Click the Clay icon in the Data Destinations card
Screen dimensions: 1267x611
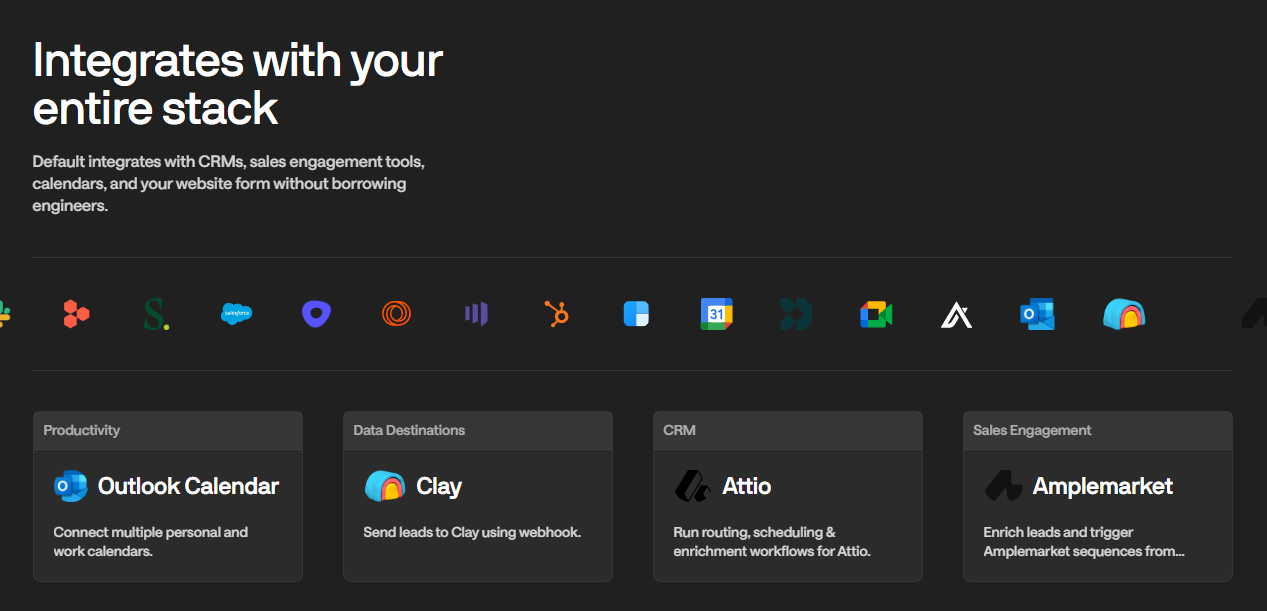(385, 487)
